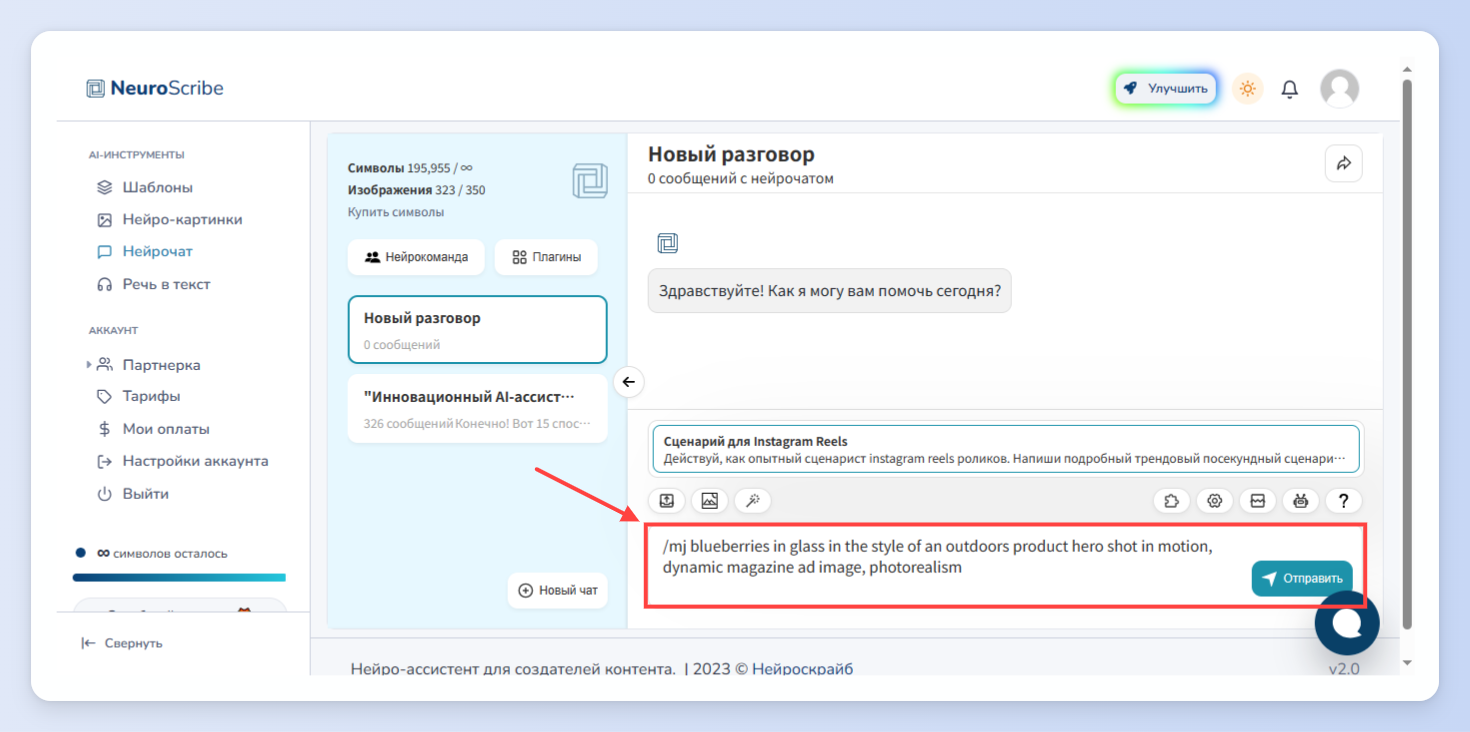Click Новый разговор chat heading

(731, 154)
